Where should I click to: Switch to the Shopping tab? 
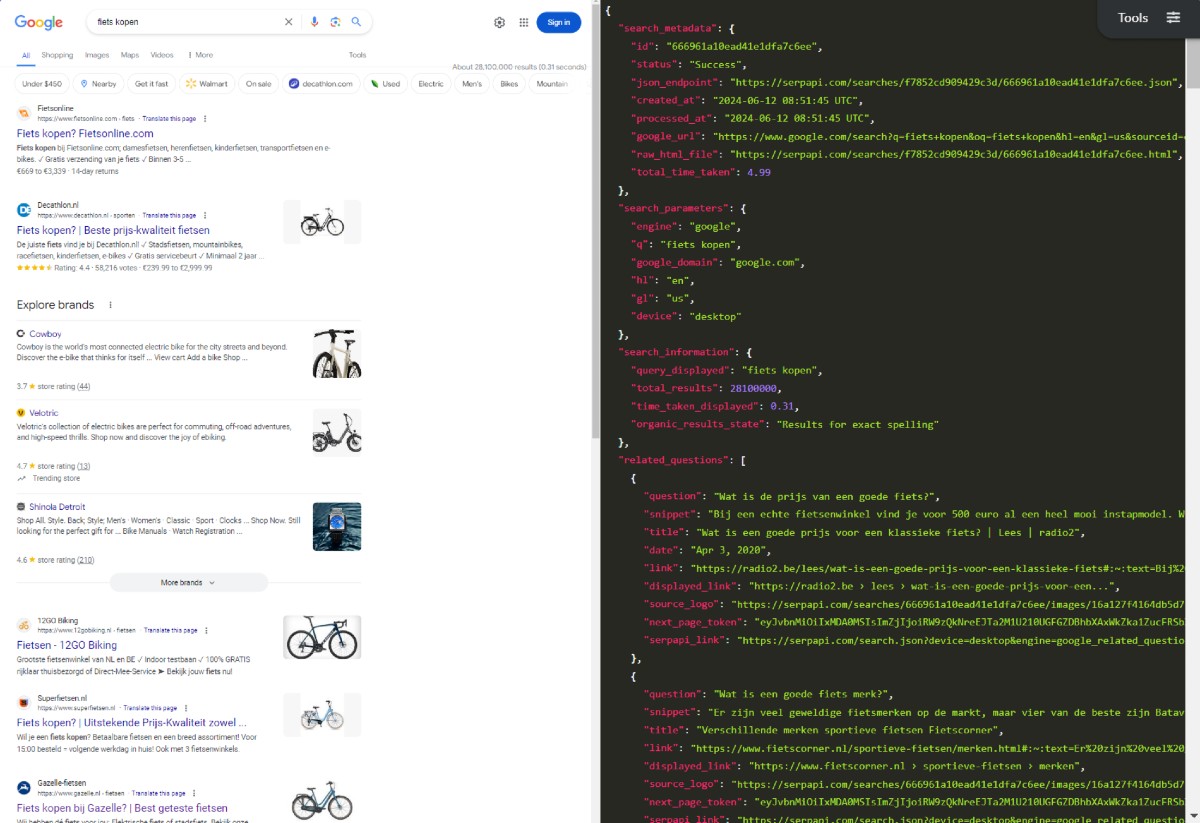pyautogui.click(x=57, y=55)
